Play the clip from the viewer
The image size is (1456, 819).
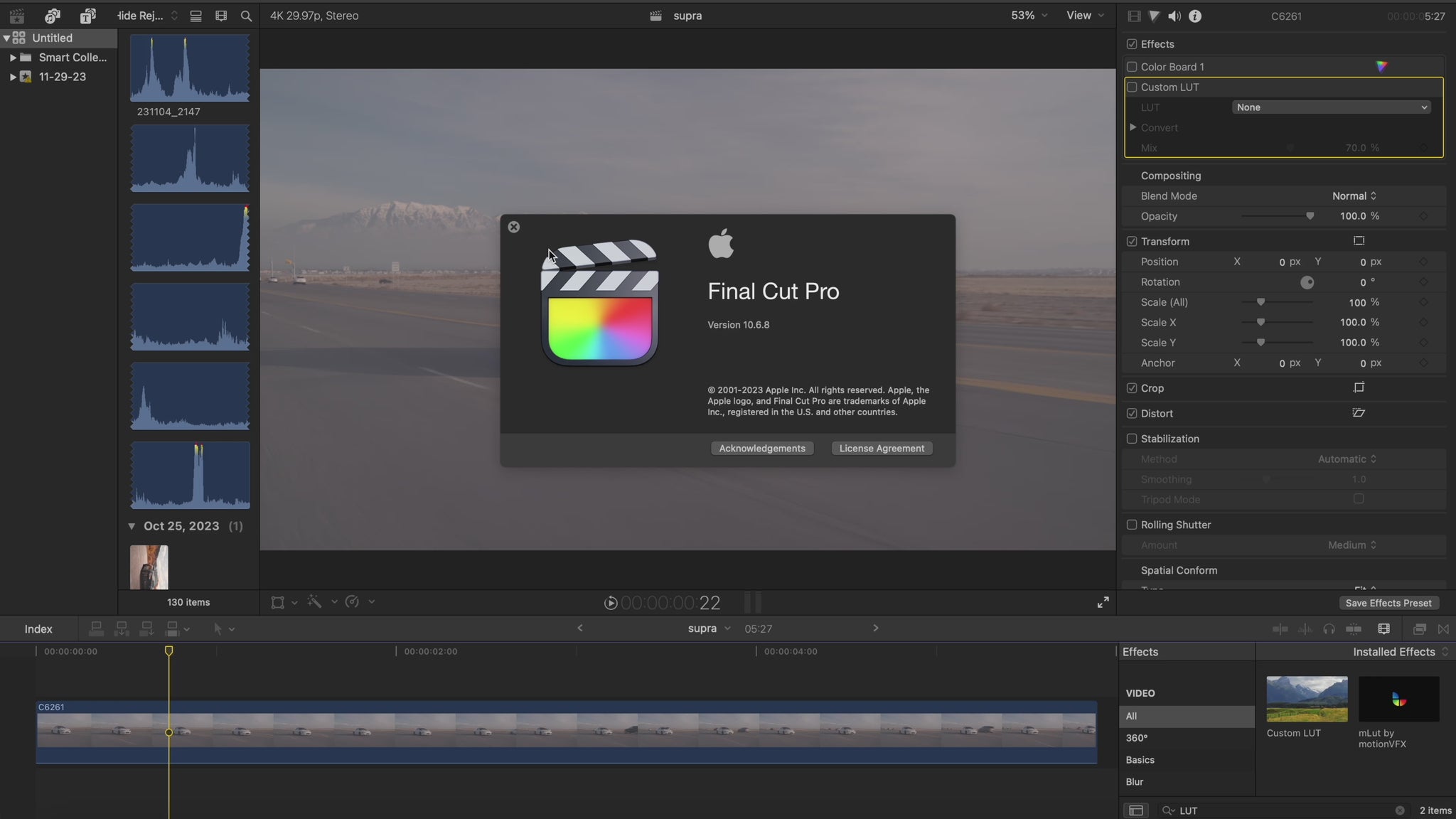coord(611,603)
